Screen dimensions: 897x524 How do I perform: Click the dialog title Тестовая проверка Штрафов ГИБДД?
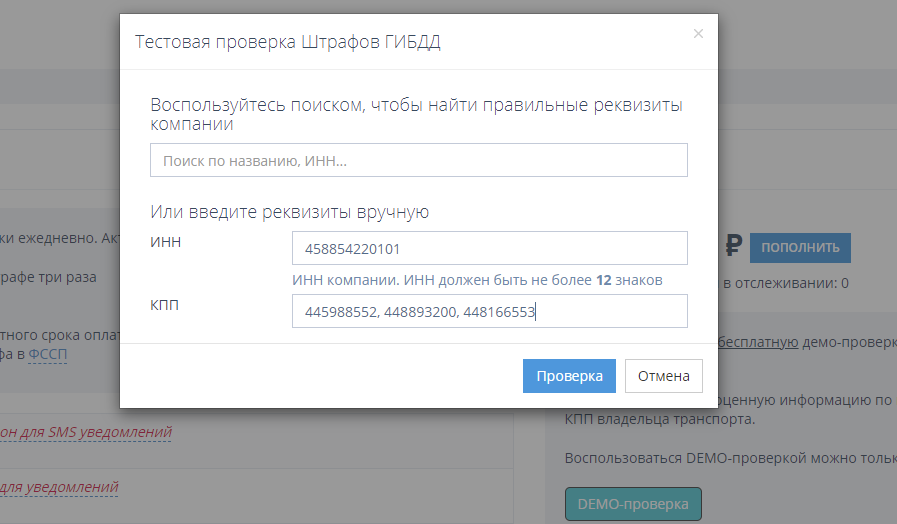pyautogui.click(x=287, y=41)
